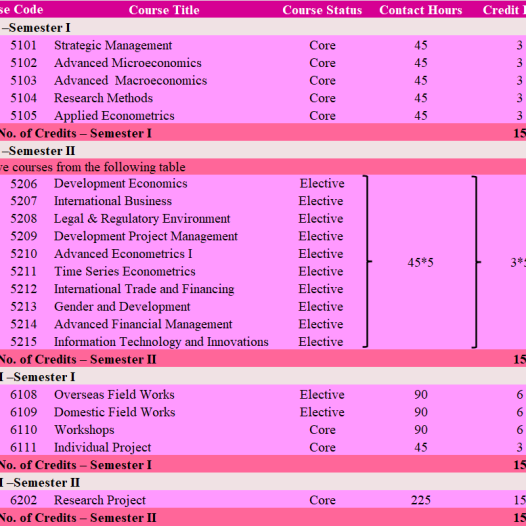Select the course title "Applied Econometrics"
This screenshot has width=526, height=526.
click(114, 116)
